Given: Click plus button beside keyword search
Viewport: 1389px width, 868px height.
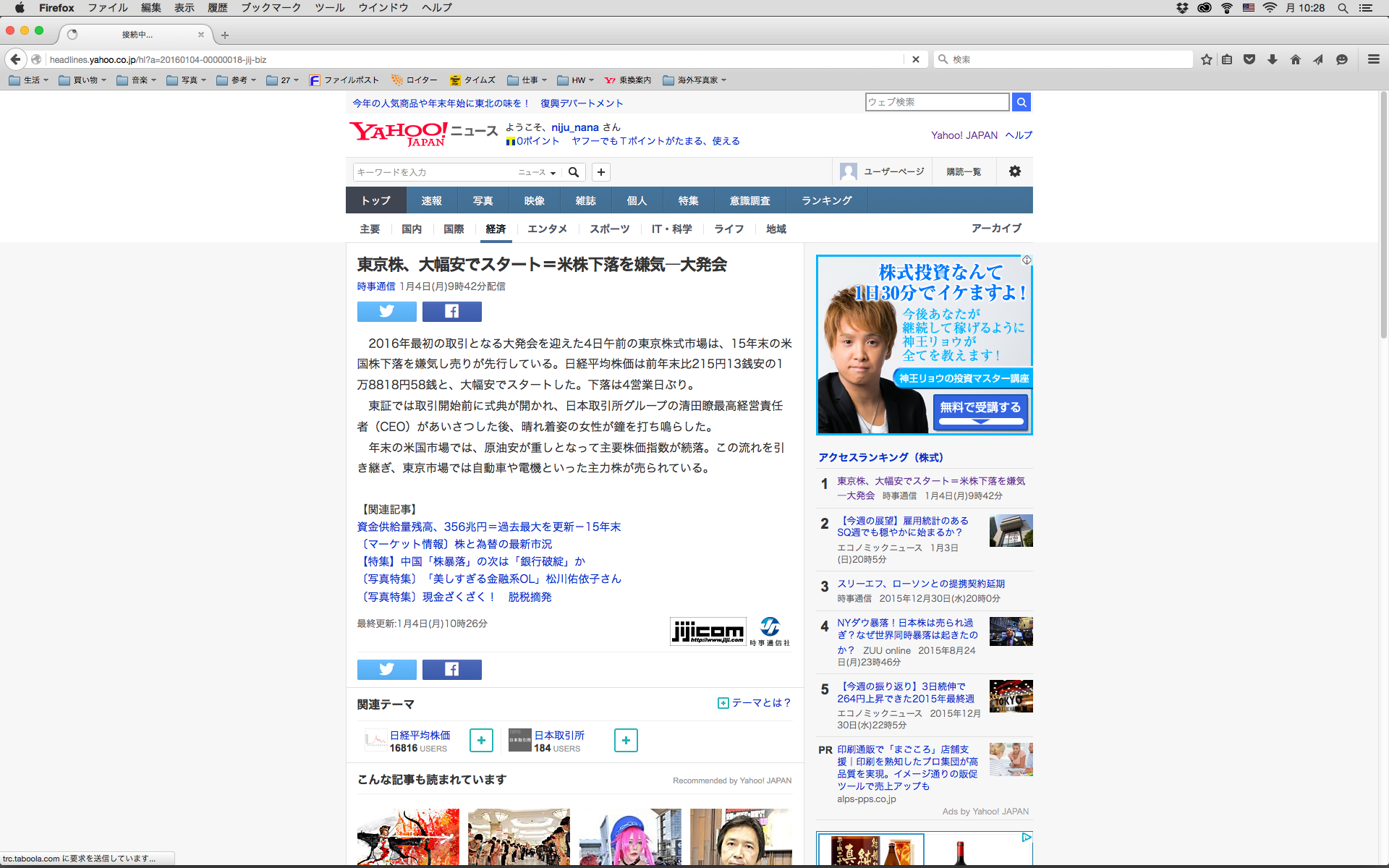Looking at the screenshot, I should (x=600, y=172).
